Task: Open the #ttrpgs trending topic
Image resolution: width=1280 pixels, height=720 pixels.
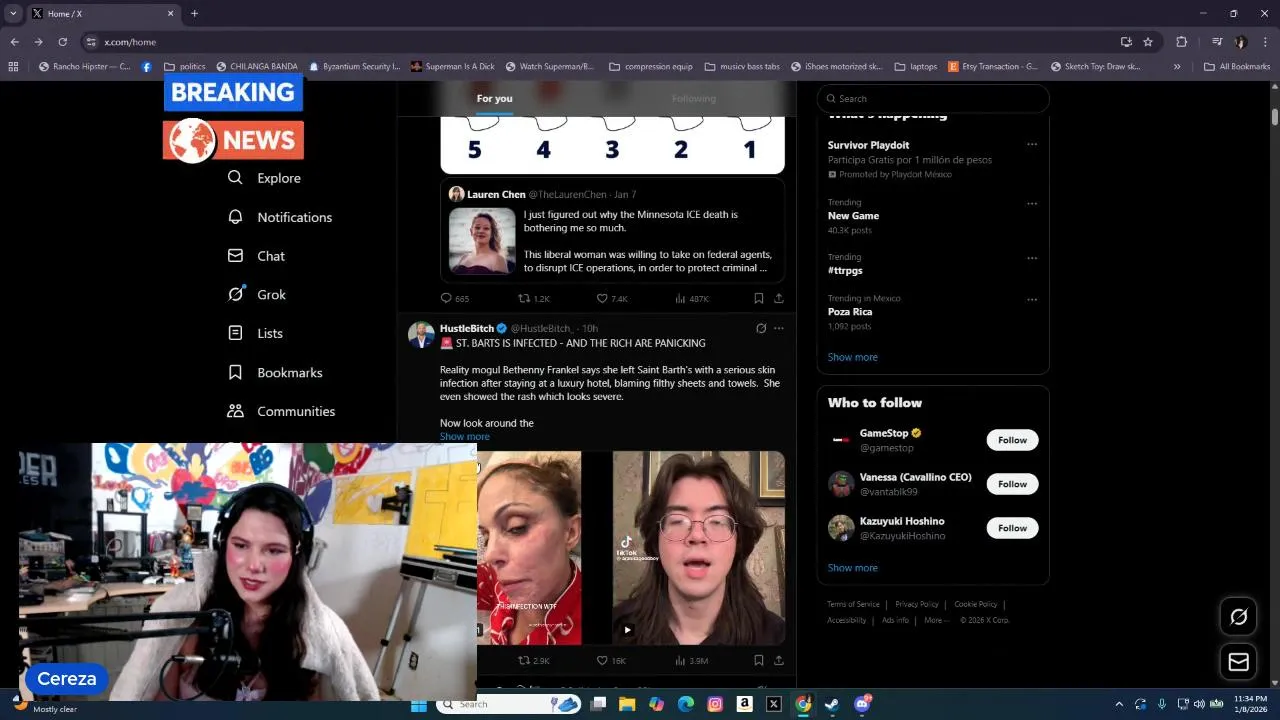Action: pyautogui.click(x=845, y=270)
